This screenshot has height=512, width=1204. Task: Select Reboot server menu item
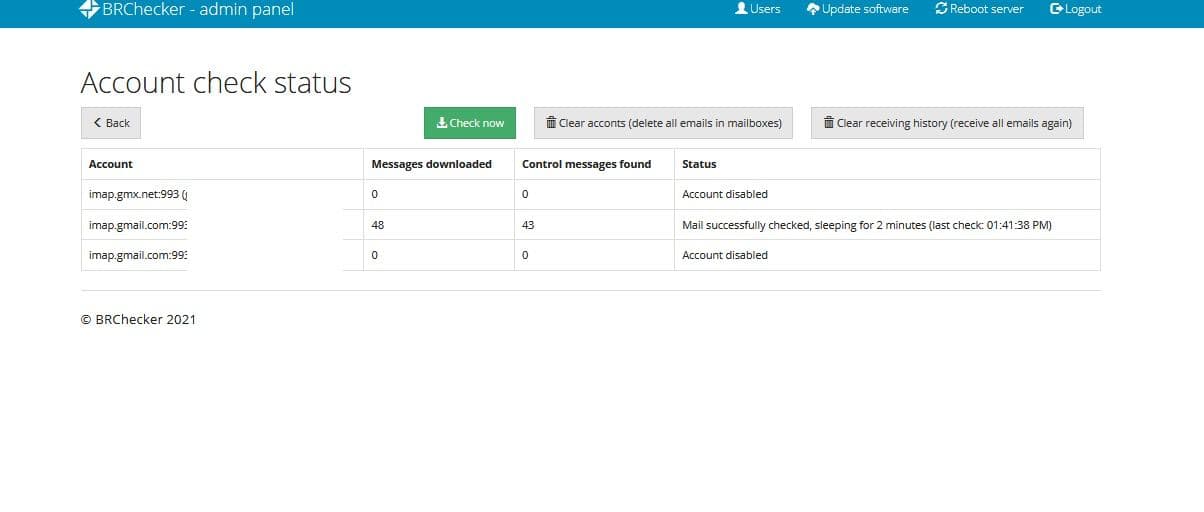(x=980, y=9)
